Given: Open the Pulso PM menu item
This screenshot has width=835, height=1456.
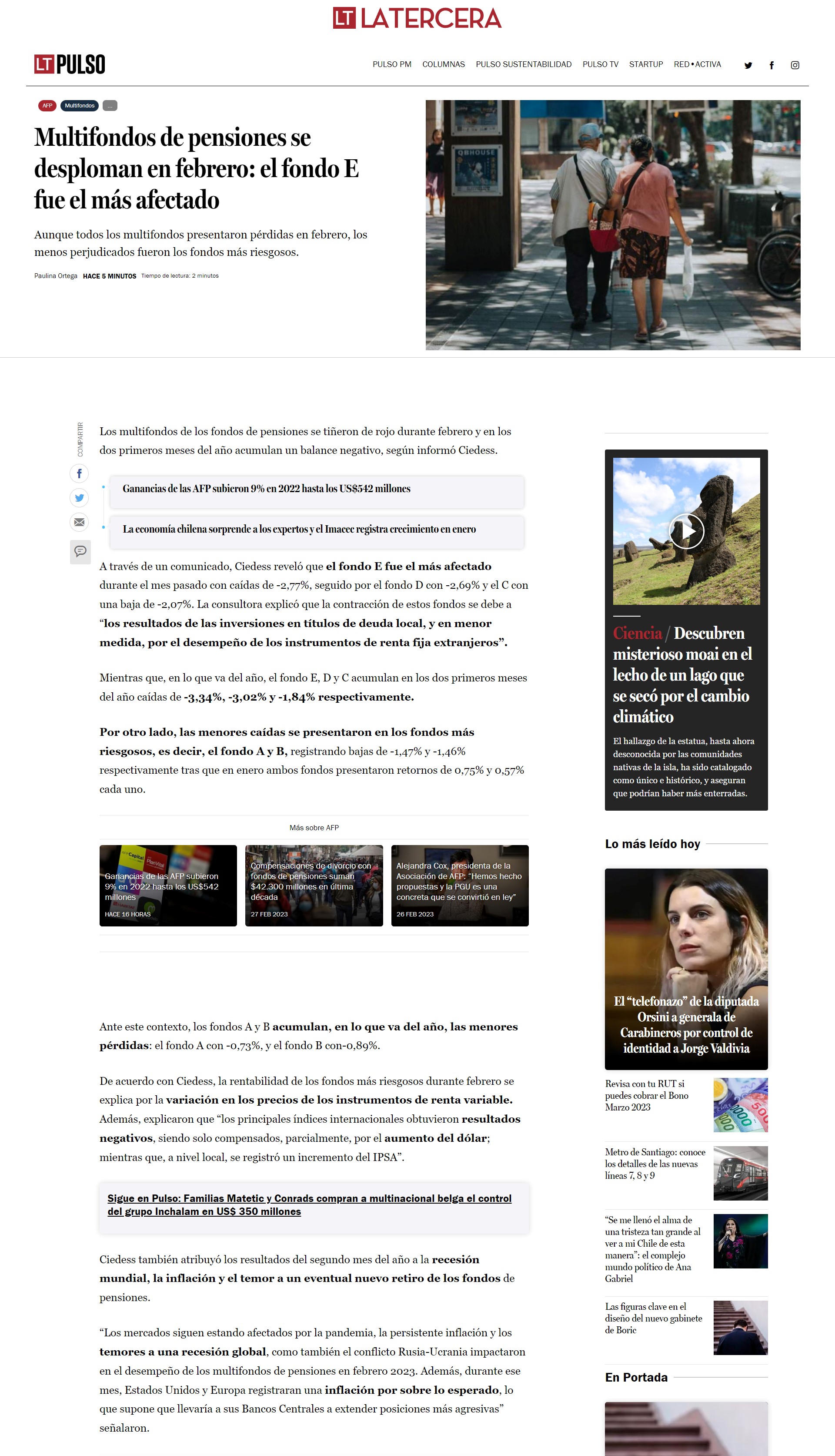Looking at the screenshot, I should tap(392, 64).
